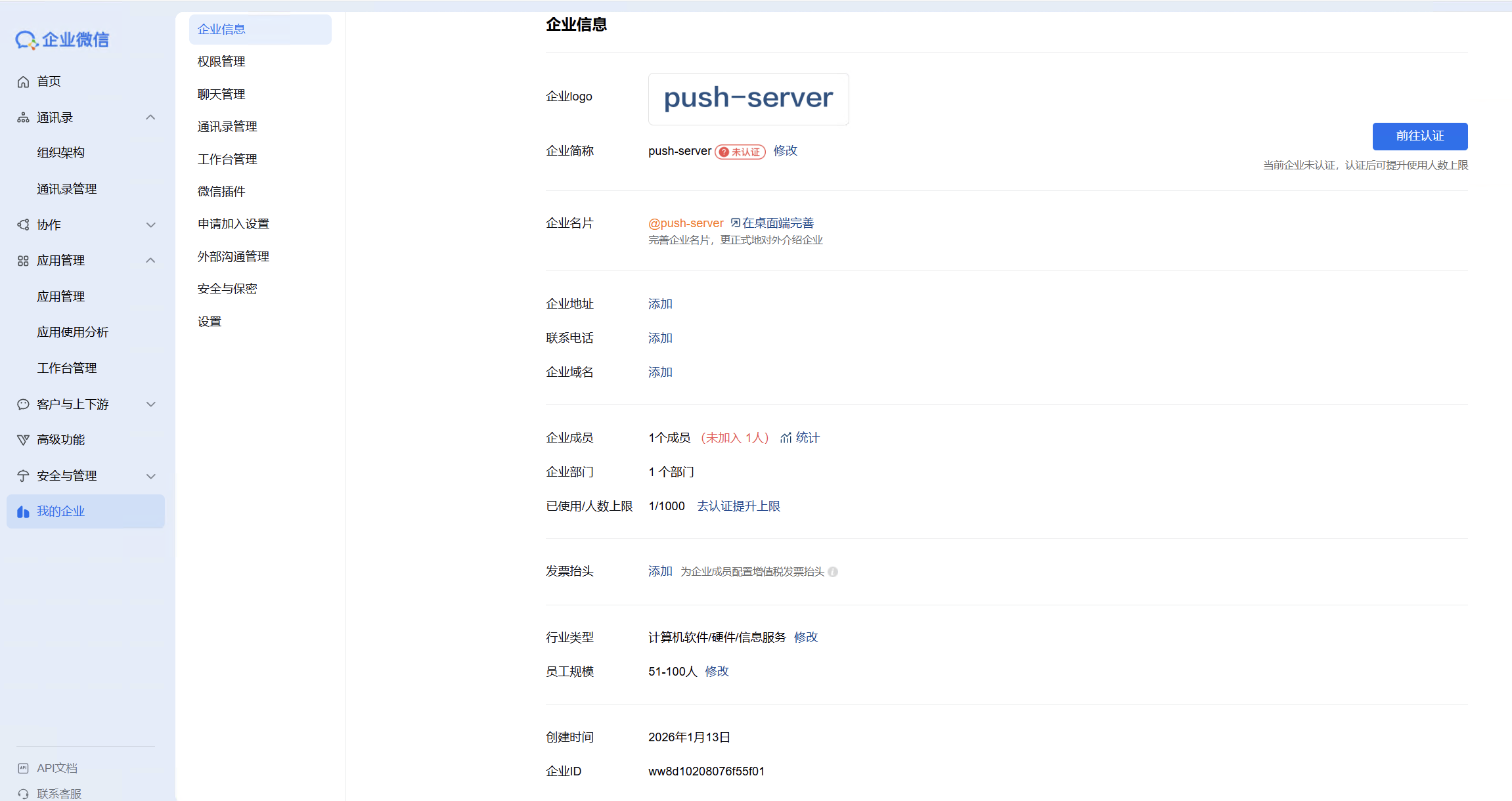Click the 客户与上下游 chat bubble icon
Viewport: 1512px width, 801px height.
[23, 404]
